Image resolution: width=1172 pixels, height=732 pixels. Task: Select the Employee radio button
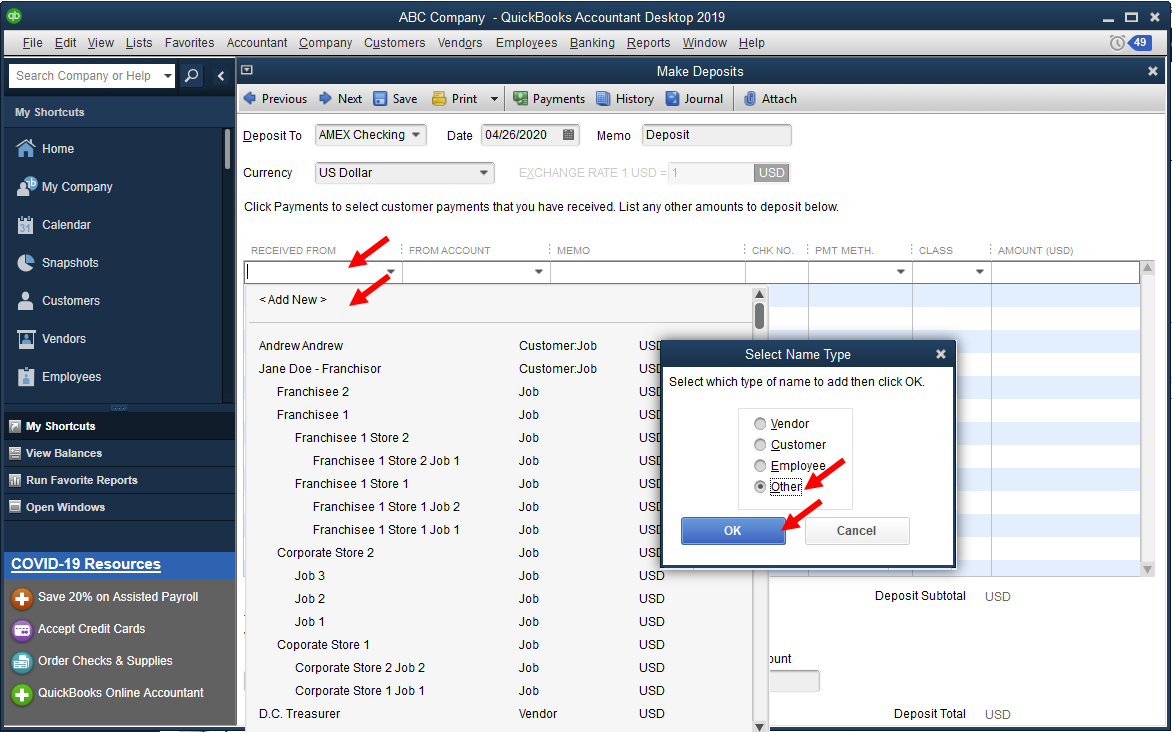click(x=760, y=466)
